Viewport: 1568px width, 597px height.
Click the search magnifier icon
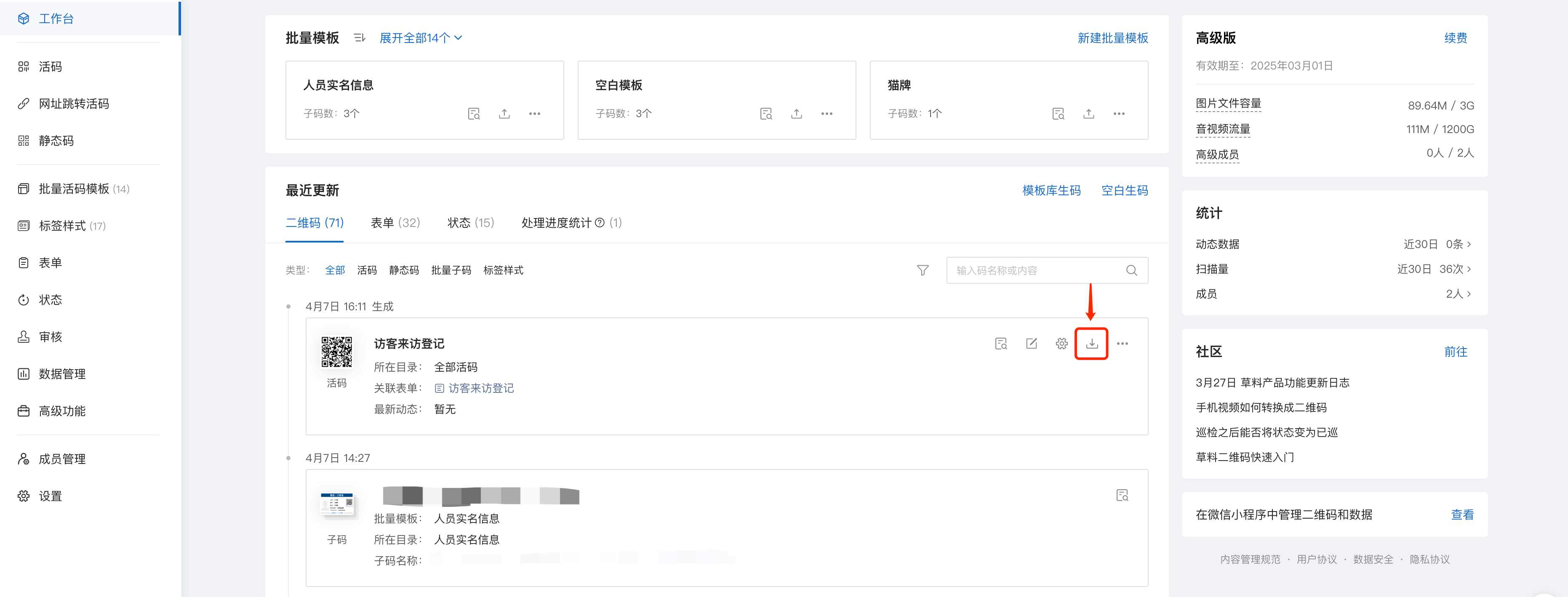(x=1131, y=270)
